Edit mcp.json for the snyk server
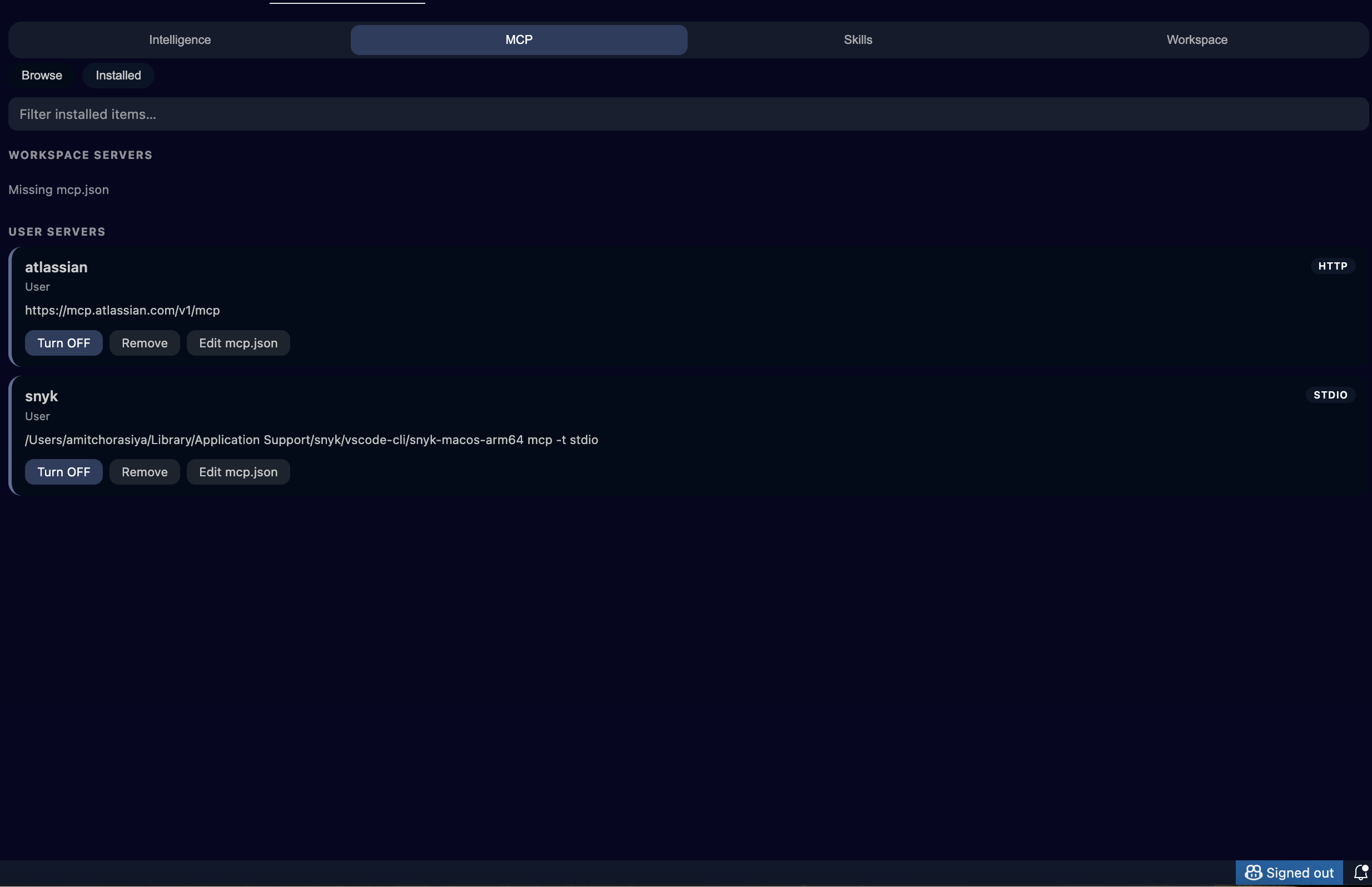The image size is (1372, 887). [x=238, y=472]
